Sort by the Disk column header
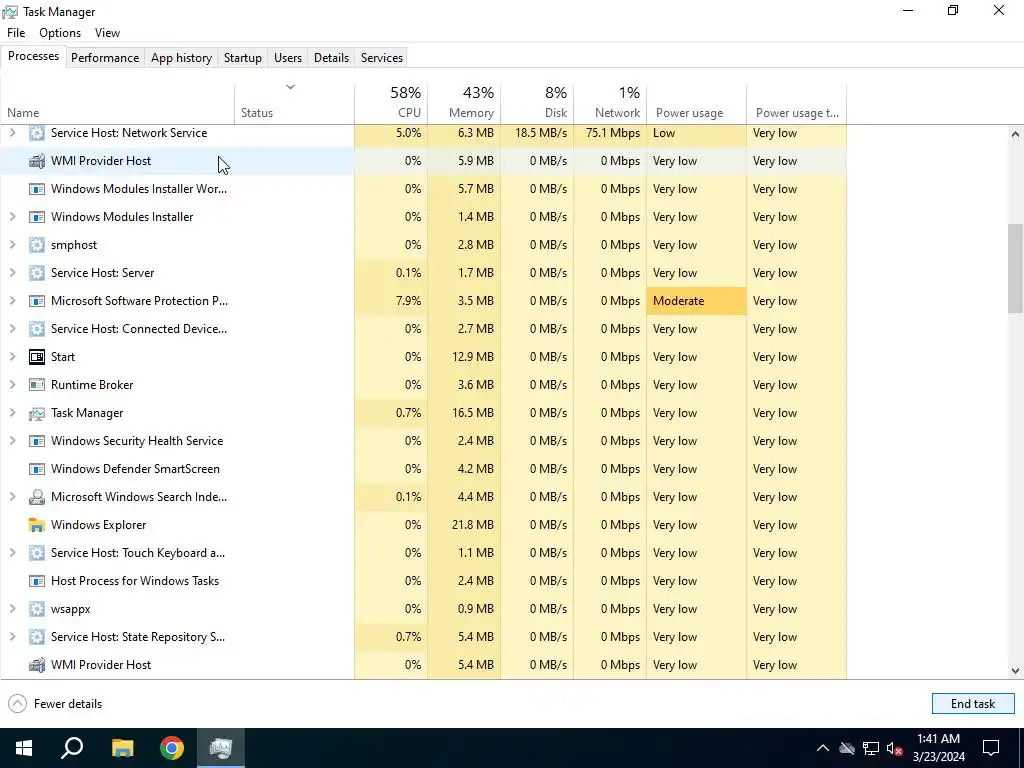The height and width of the screenshot is (768, 1024). click(x=537, y=103)
